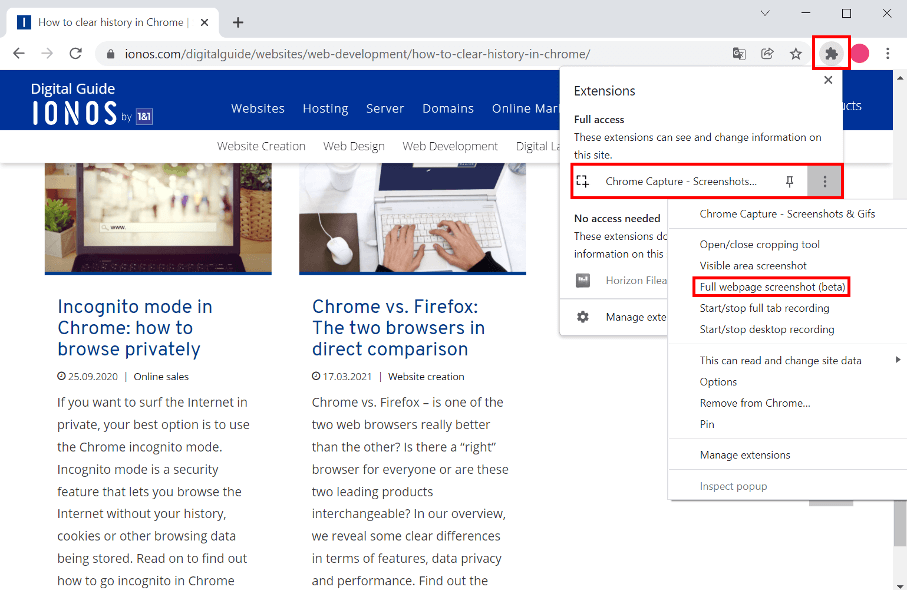The width and height of the screenshot is (908, 590).
Task: Click the IONOS Digital Guide logo
Action: [x=91, y=104]
